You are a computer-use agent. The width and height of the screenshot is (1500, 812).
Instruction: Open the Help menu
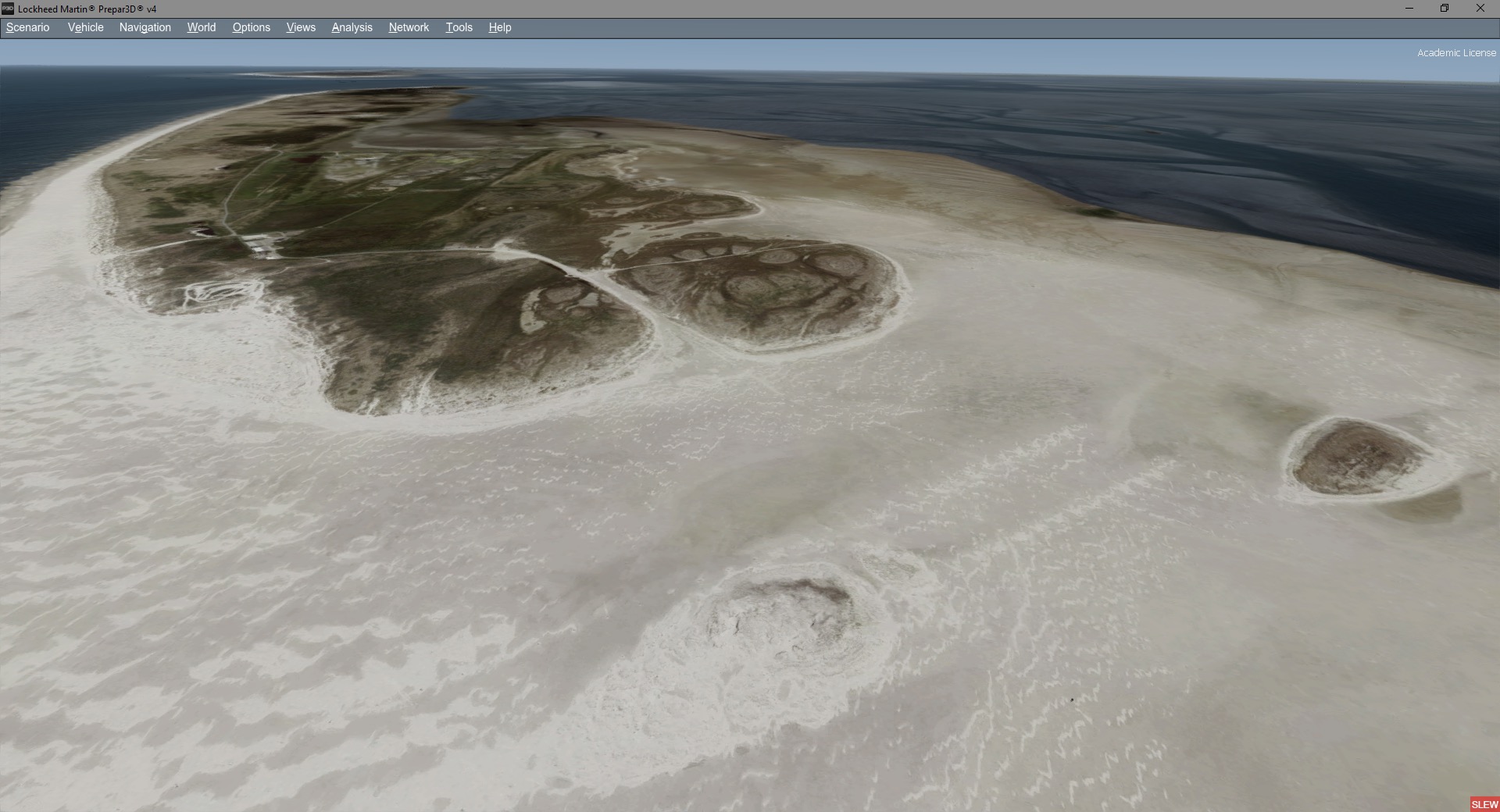[x=499, y=27]
